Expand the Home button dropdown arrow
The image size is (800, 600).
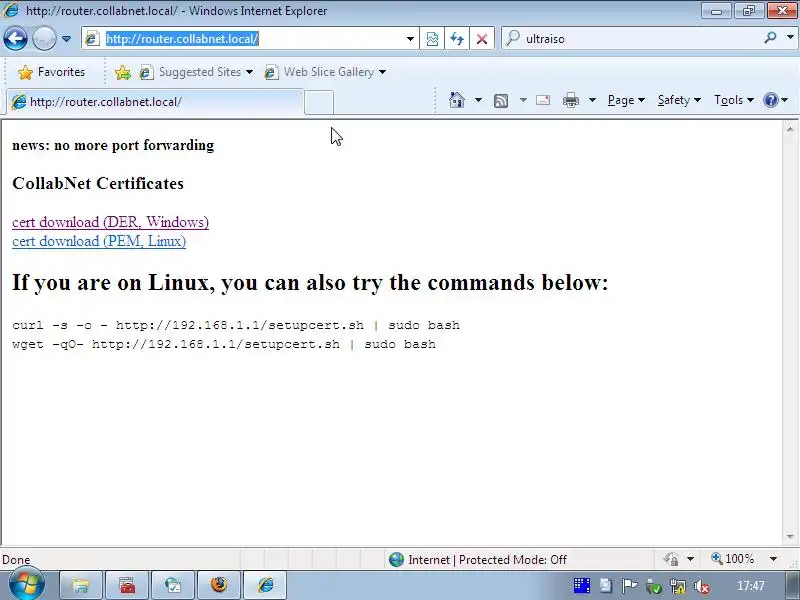tap(478, 100)
